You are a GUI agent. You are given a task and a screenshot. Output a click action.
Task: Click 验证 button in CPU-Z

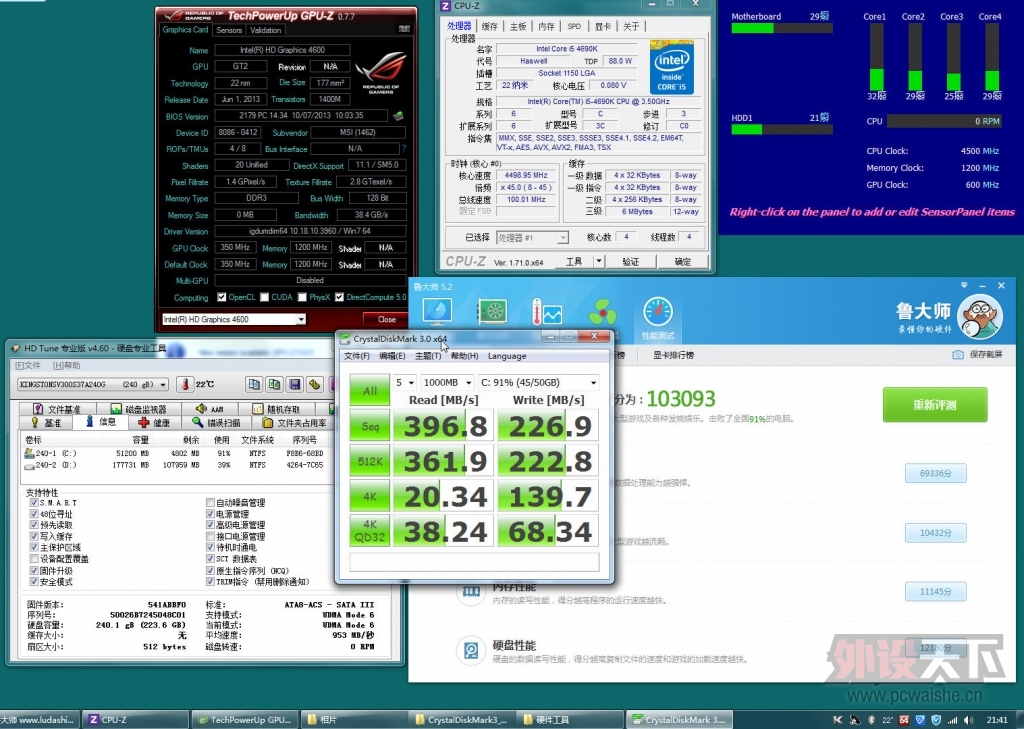click(631, 261)
